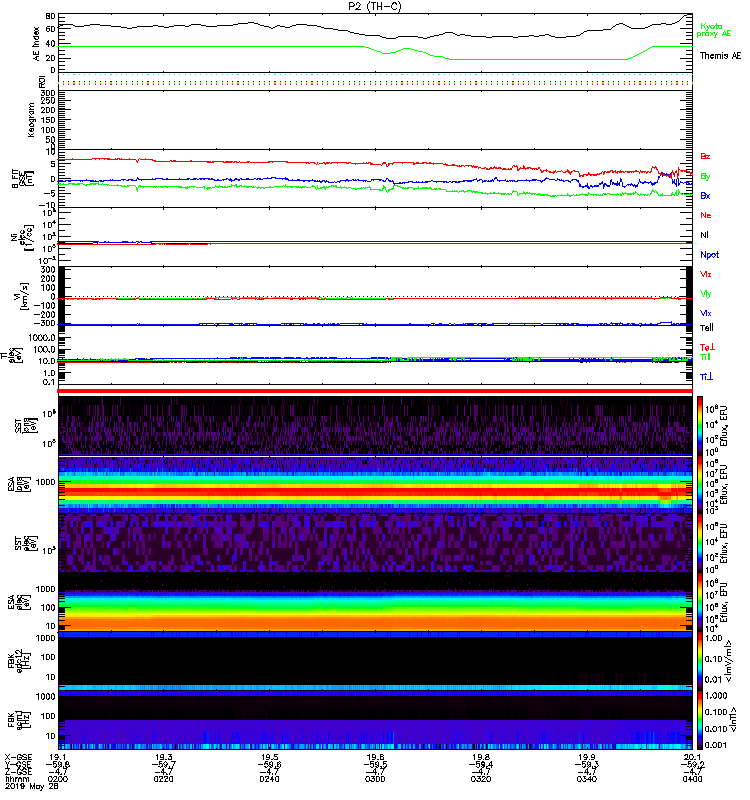Click the ESA ions spectrogram red flux band
Screen dimensions: 750x800
(375, 491)
